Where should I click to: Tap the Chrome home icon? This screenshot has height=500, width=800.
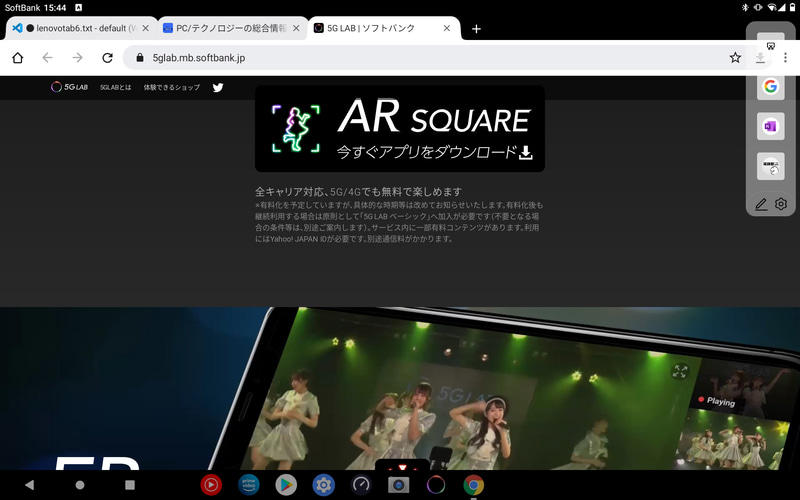[17, 58]
